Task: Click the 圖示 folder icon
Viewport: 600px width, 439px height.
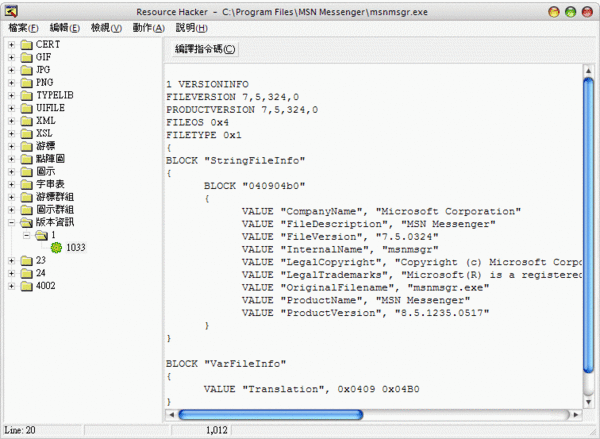Action: (26, 171)
